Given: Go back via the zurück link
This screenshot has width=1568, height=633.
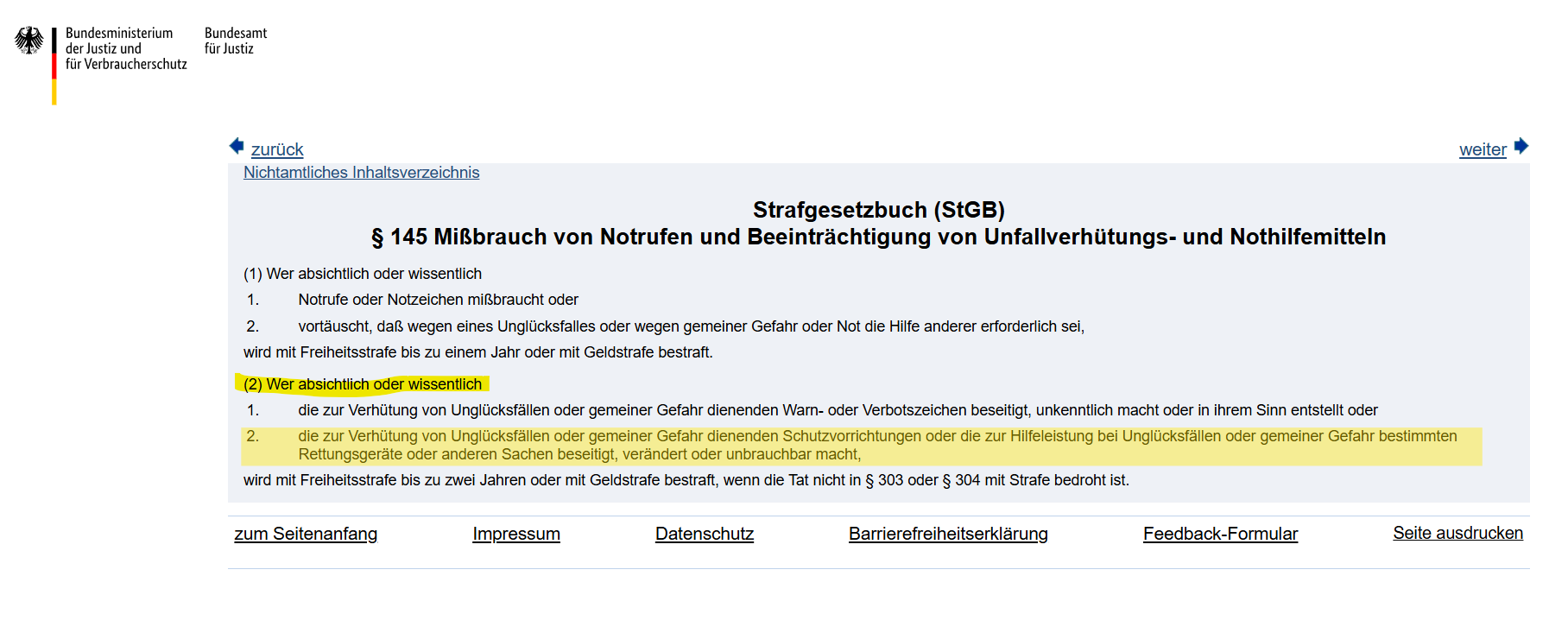Looking at the screenshot, I should click(x=277, y=149).
